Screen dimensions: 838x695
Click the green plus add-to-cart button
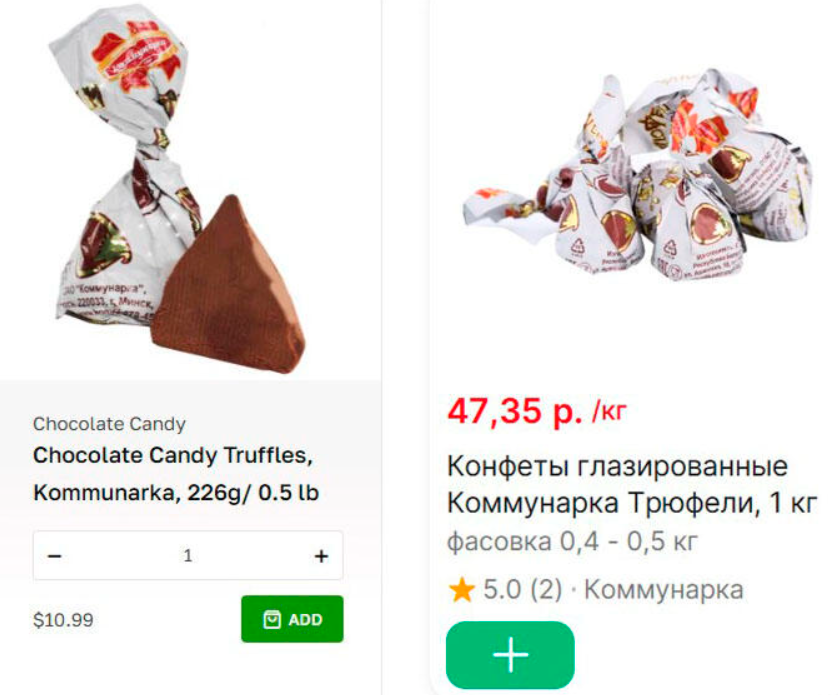coord(510,655)
